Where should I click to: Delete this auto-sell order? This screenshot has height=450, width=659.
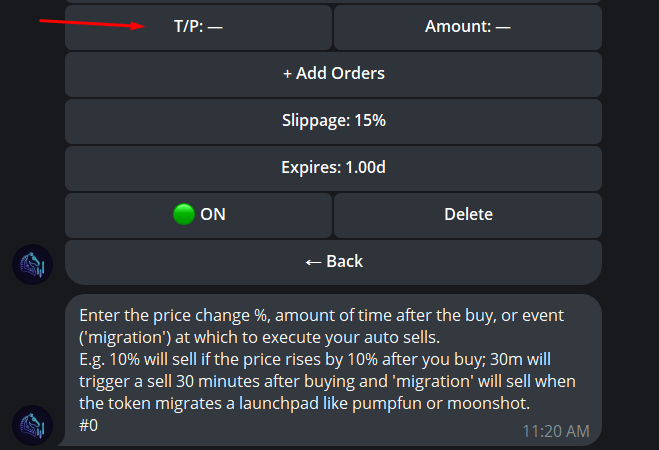(x=467, y=215)
